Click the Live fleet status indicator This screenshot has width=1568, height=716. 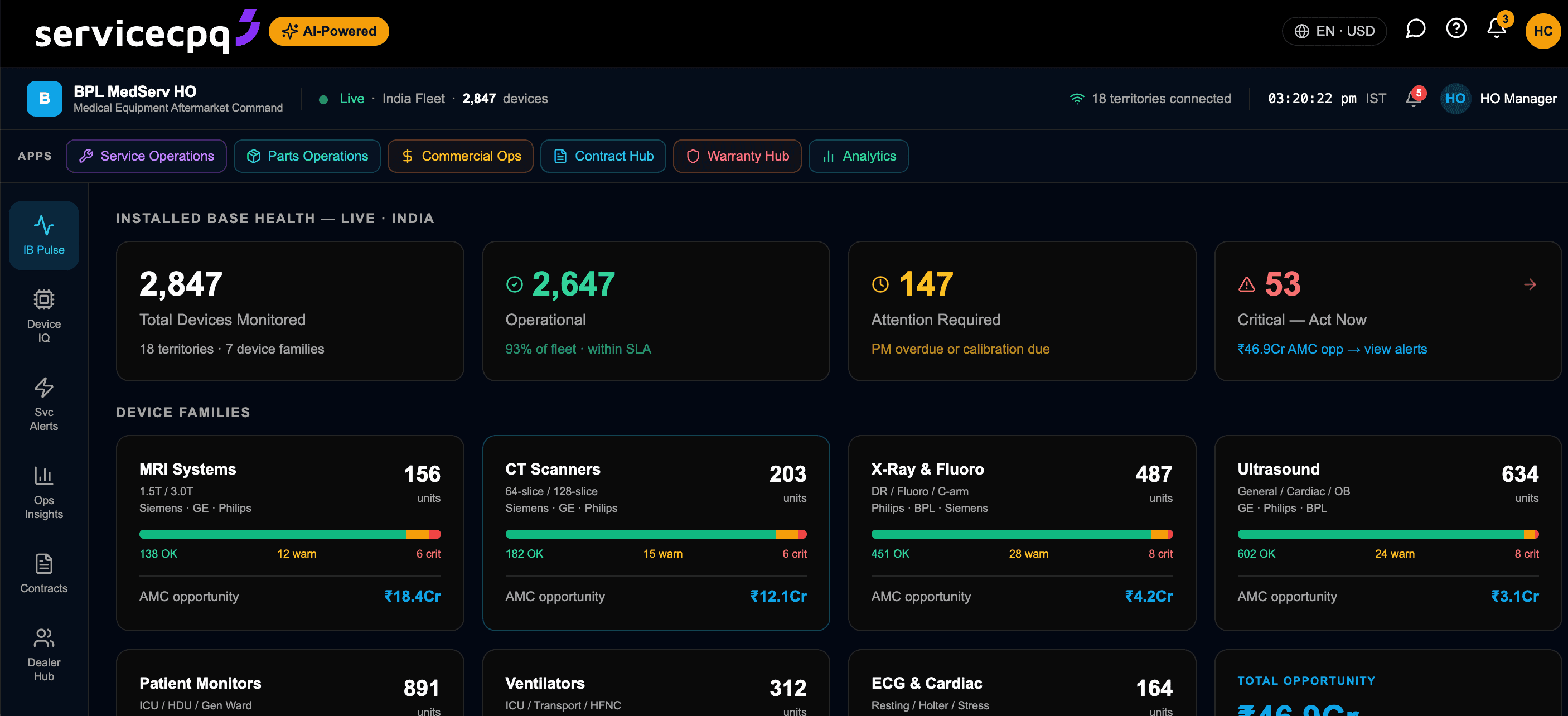[341, 99]
